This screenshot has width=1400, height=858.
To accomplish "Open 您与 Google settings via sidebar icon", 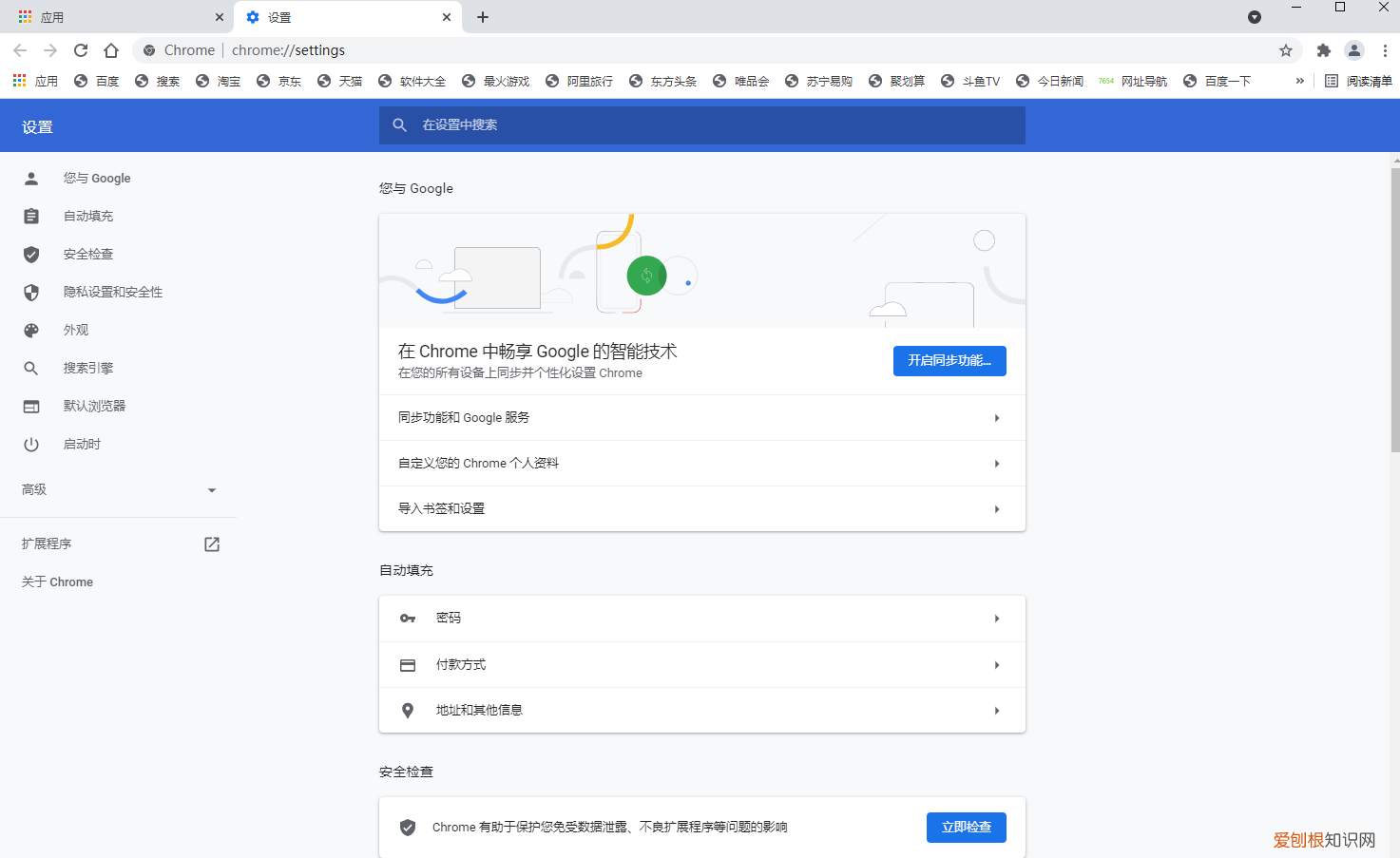I will click(x=31, y=178).
